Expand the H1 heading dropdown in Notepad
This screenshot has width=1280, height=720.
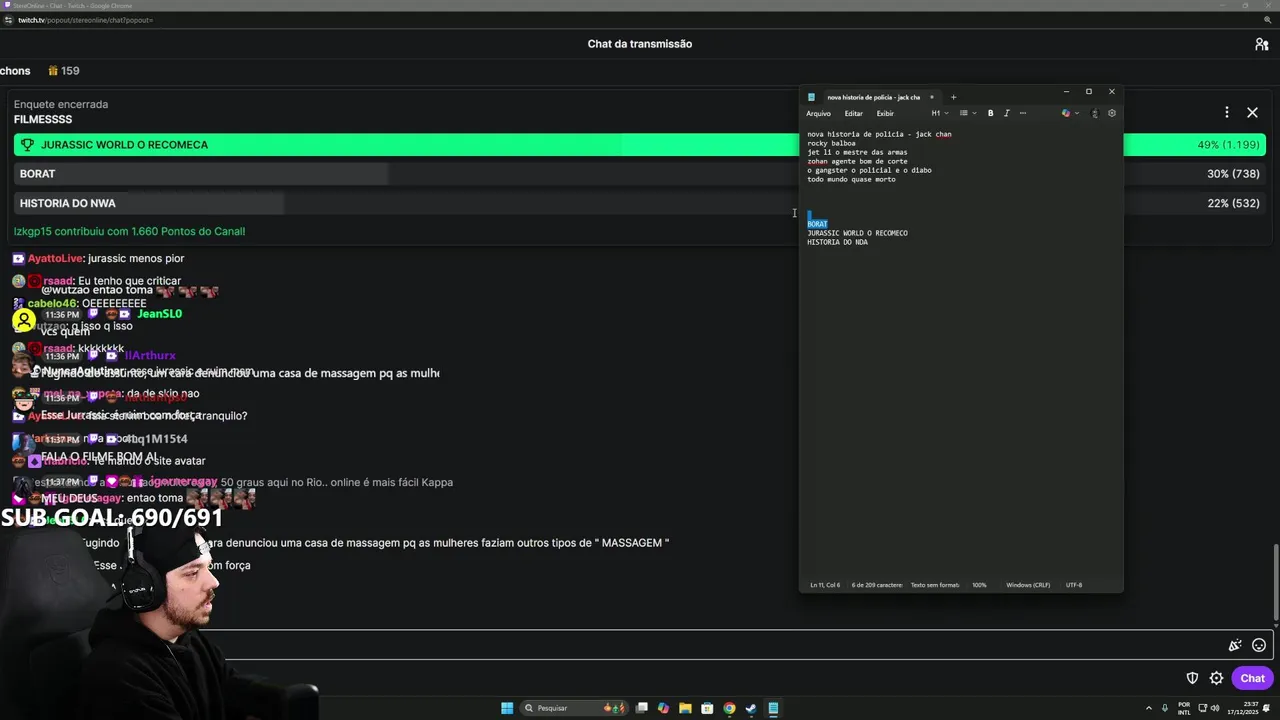tap(940, 113)
